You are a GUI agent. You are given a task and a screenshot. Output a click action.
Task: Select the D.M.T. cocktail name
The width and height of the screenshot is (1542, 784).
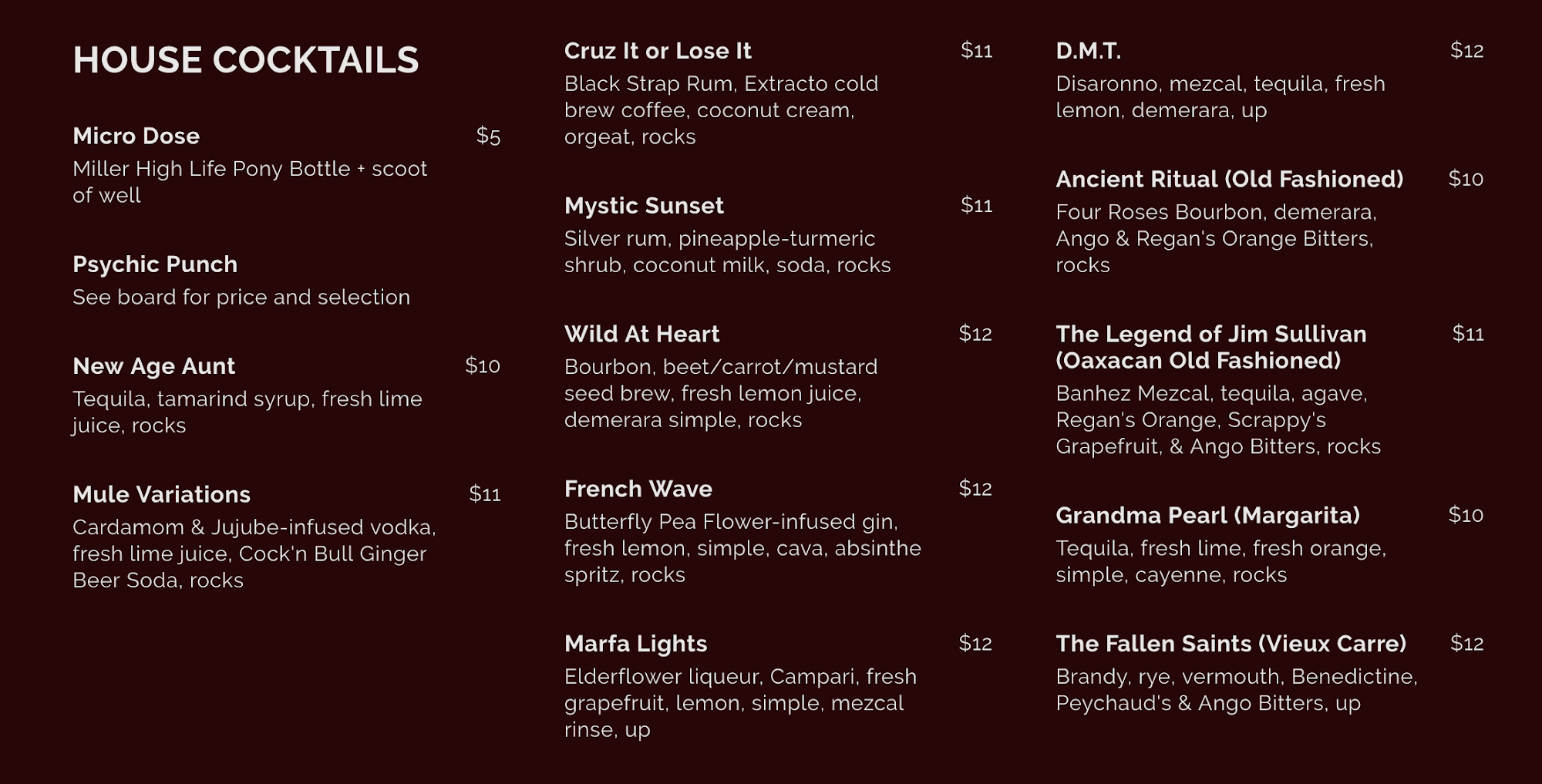tap(1088, 51)
